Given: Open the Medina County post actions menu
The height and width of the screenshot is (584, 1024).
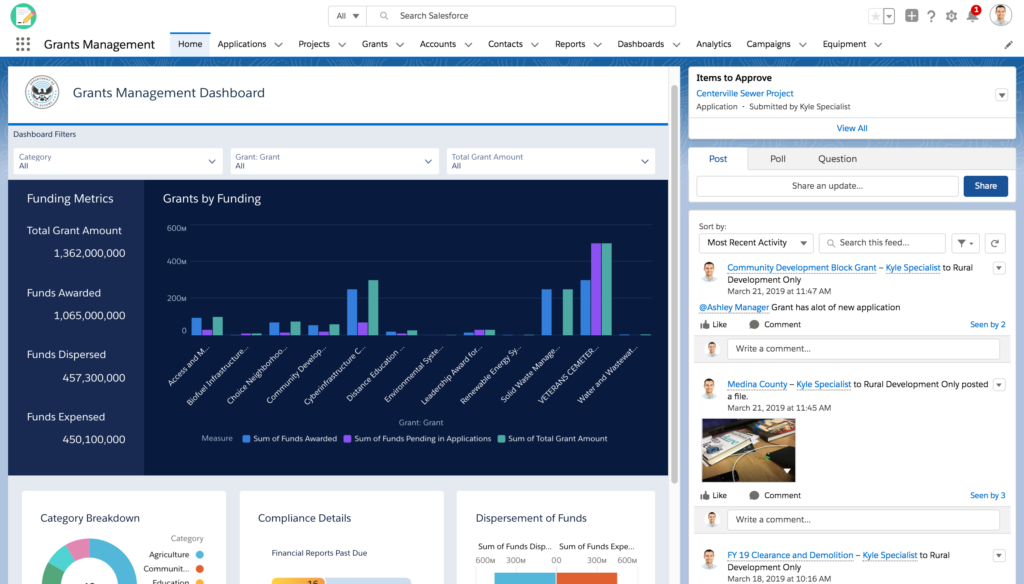Looking at the screenshot, I should [x=999, y=385].
